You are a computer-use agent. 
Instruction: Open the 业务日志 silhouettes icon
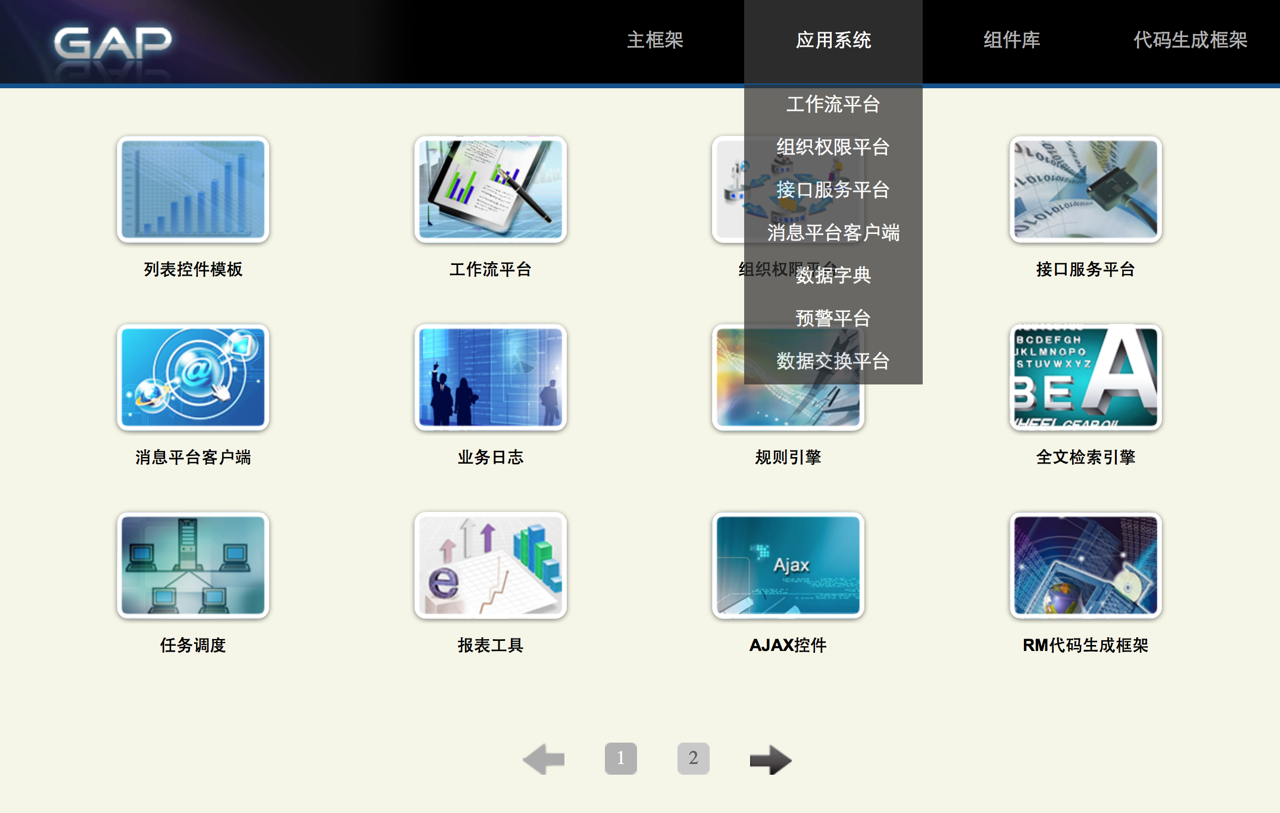[490, 378]
